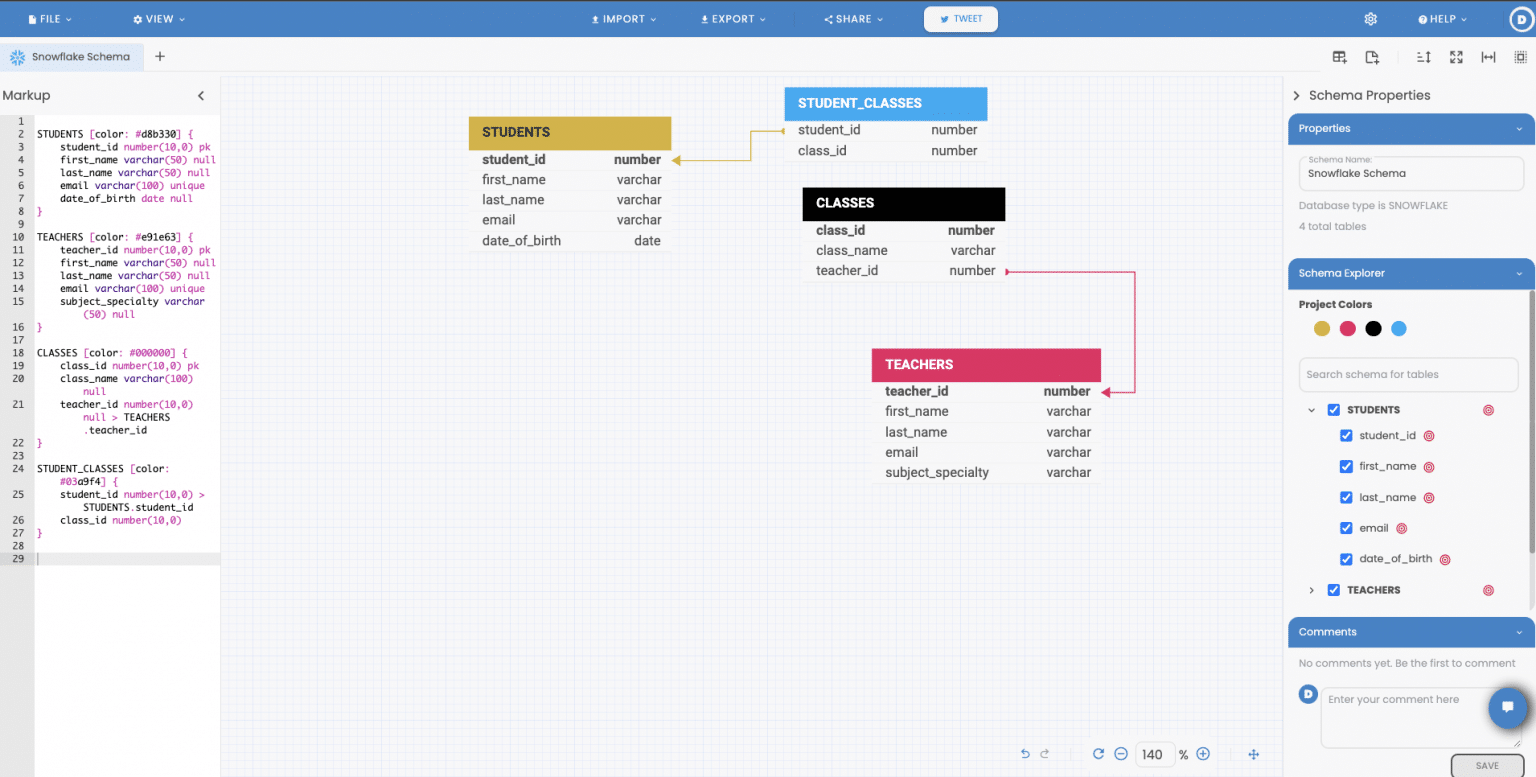
Task: Click the TWEET button
Action: pos(961,19)
